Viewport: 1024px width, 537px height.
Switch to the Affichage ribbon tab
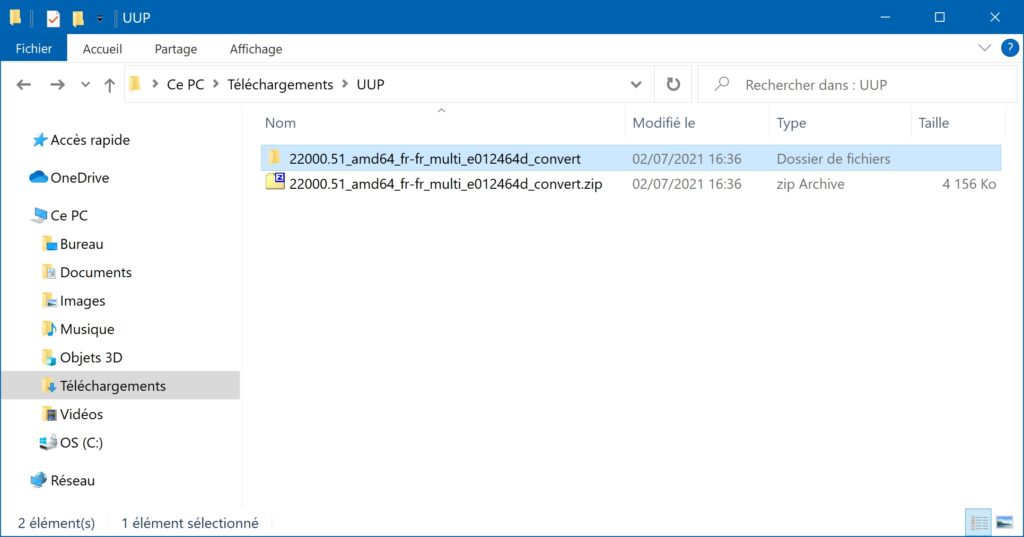(256, 49)
